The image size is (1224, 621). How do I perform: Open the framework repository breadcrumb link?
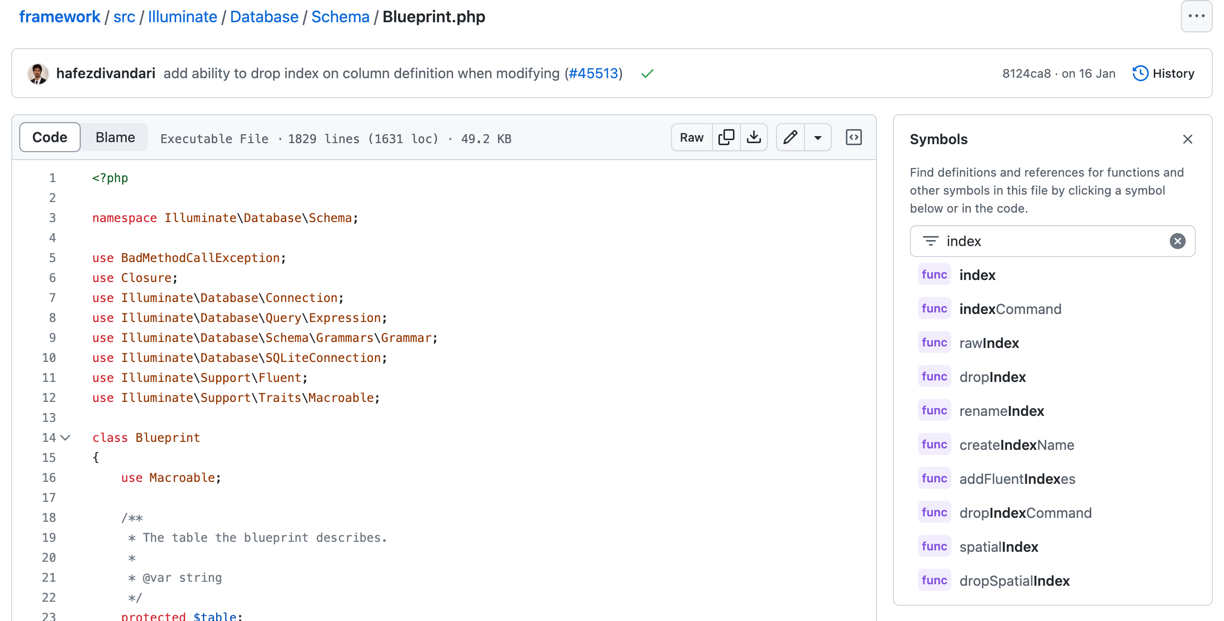60,16
